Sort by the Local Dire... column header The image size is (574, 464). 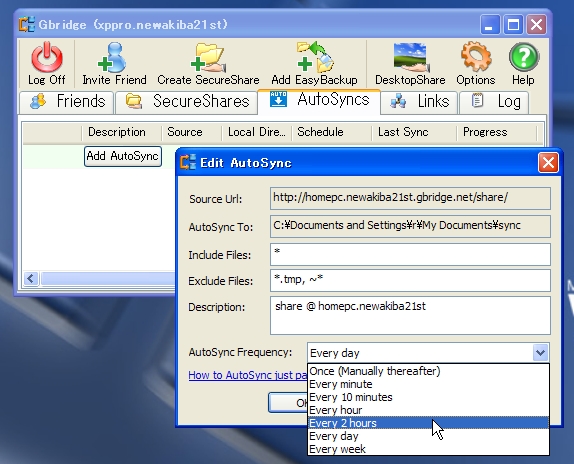(x=256, y=132)
